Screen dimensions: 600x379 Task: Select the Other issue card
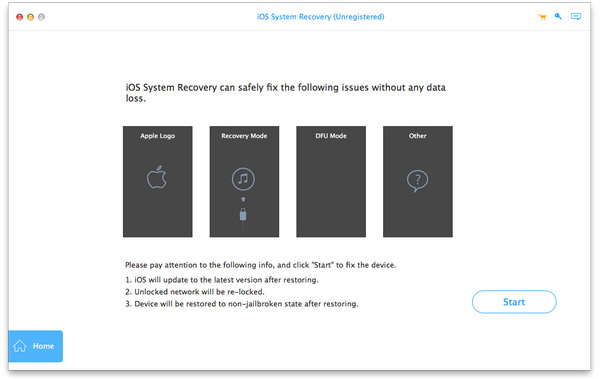418,181
